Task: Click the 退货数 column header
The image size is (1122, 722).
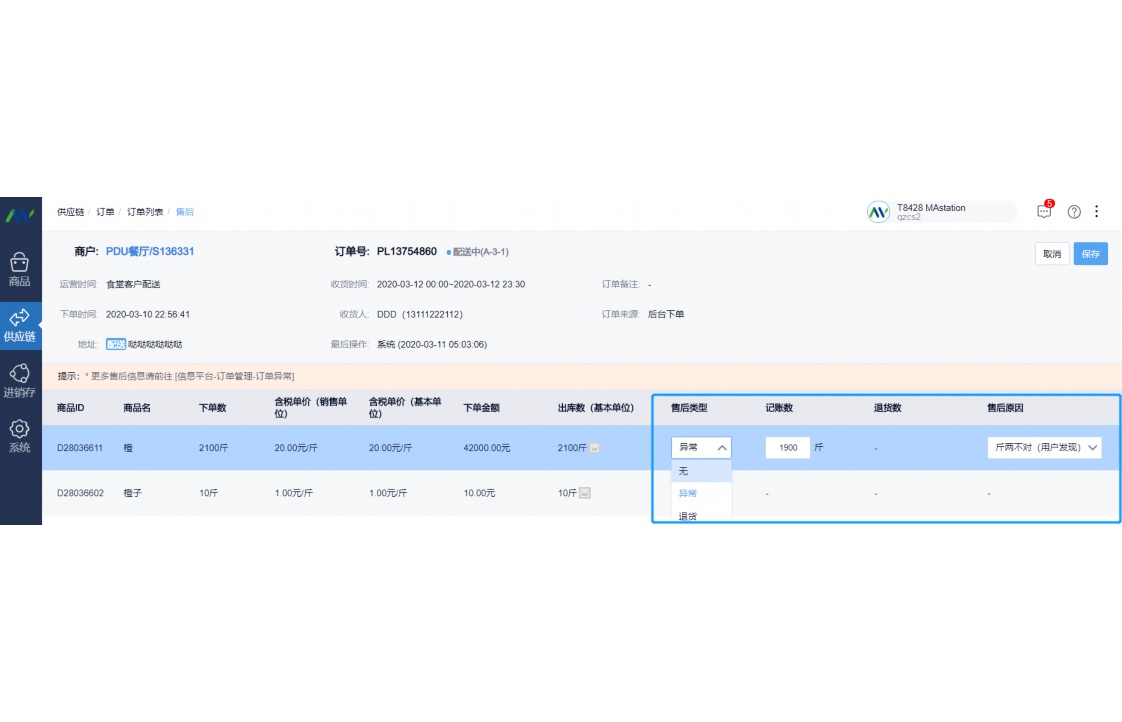Action: 887,408
